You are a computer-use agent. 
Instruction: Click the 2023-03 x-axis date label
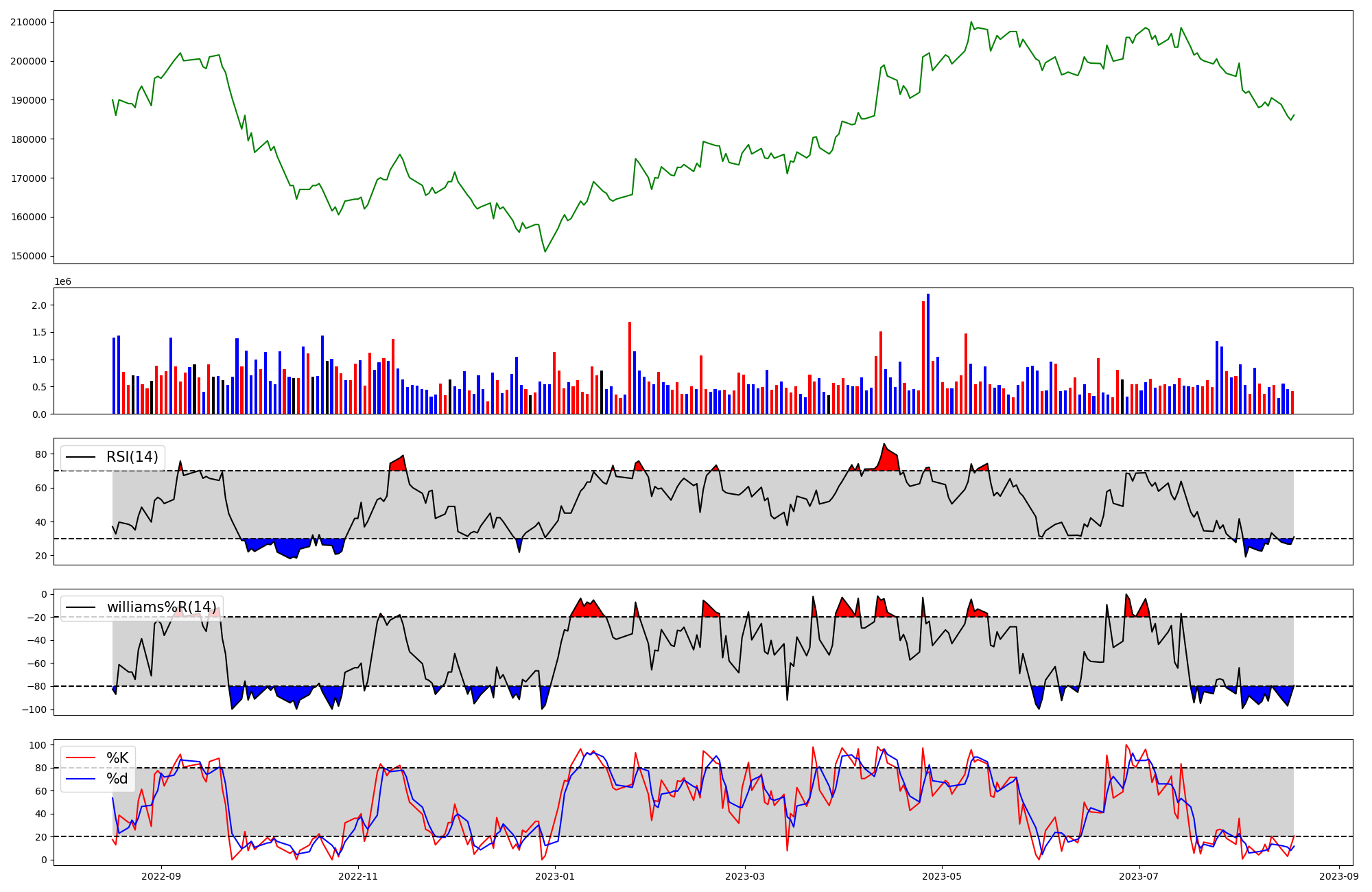click(745, 876)
